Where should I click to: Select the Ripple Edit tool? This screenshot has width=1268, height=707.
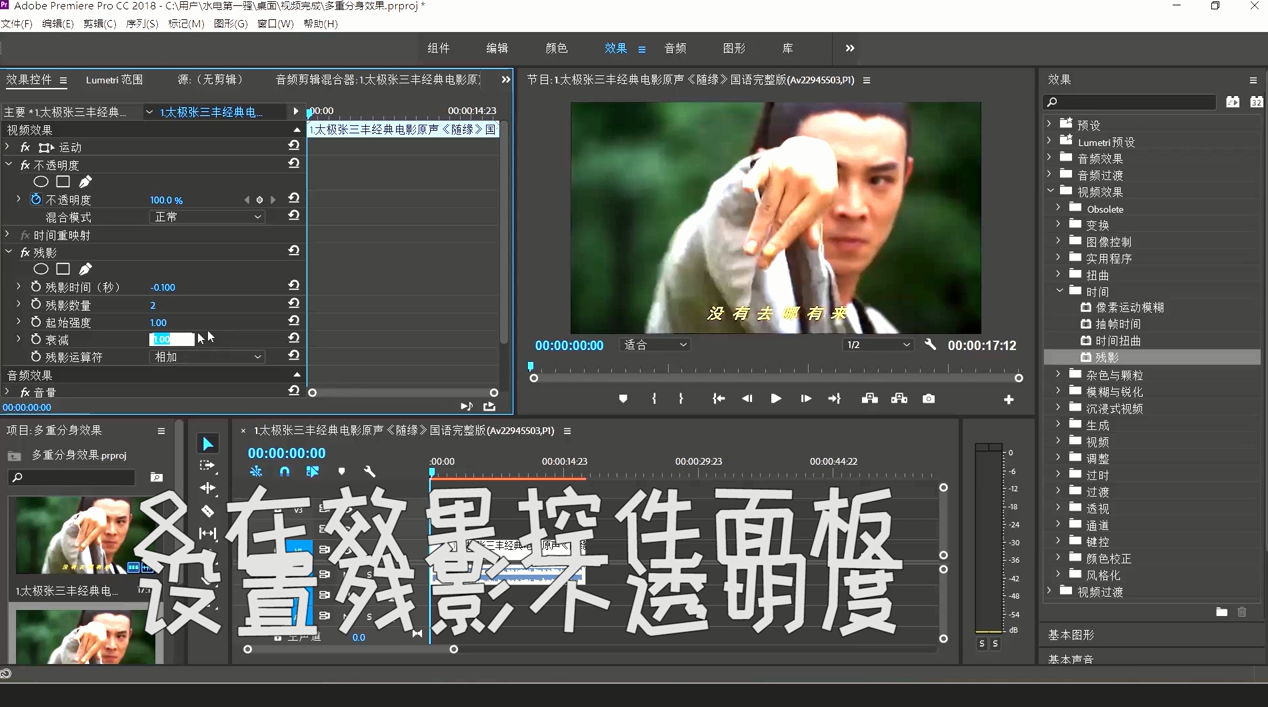point(207,488)
